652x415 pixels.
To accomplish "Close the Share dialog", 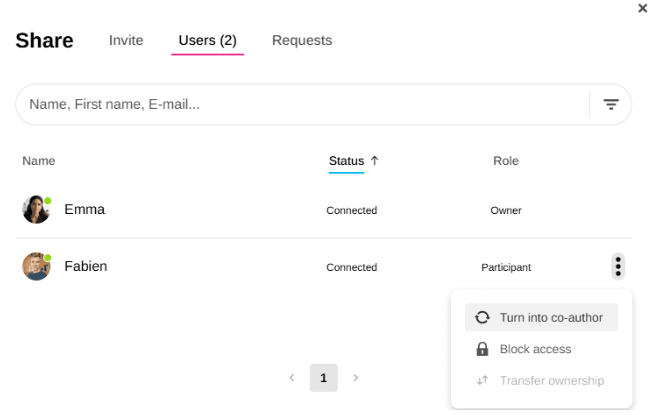I will click(642, 8).
